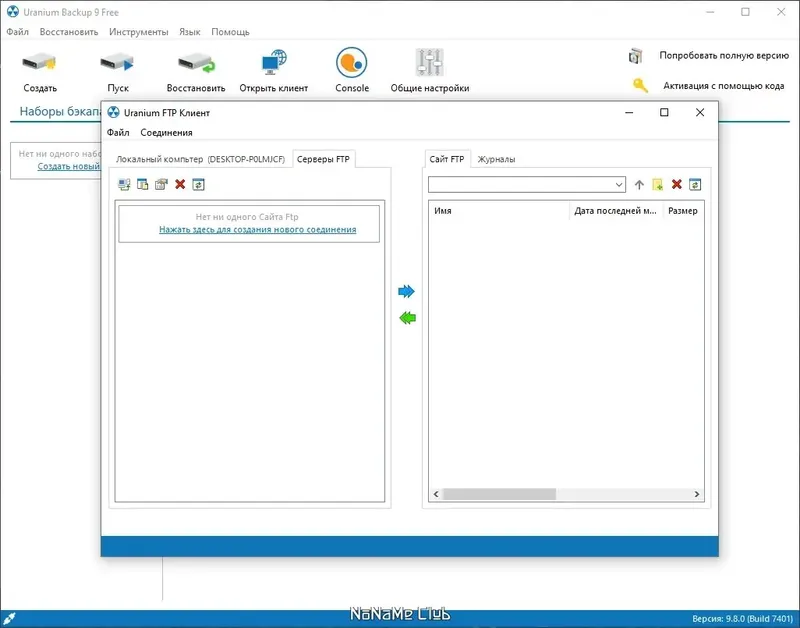Click text Нет ни одного Сайта Ftp
Image resolution: width=800 pixels, height=628 pixels.
(247, 217)
